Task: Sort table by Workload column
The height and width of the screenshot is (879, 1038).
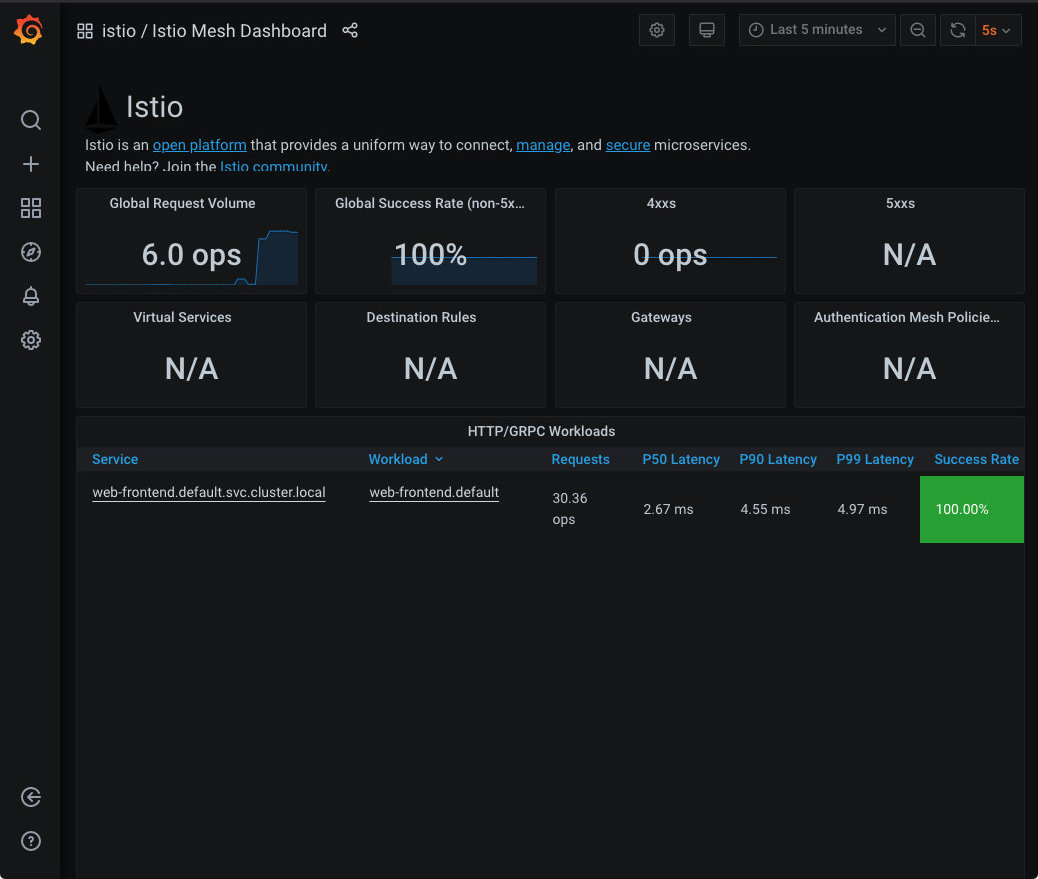Action: [x=398, y=459]
